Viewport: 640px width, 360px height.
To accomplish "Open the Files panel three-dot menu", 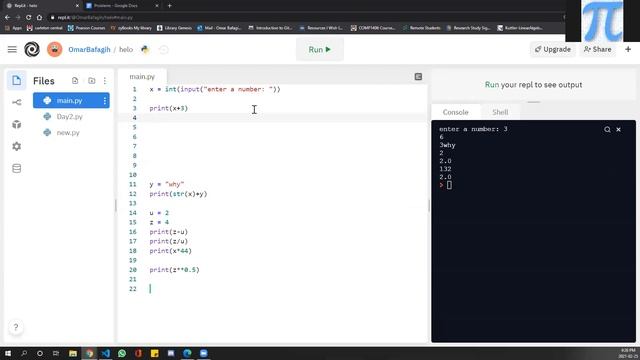I will tap(105, 81).
